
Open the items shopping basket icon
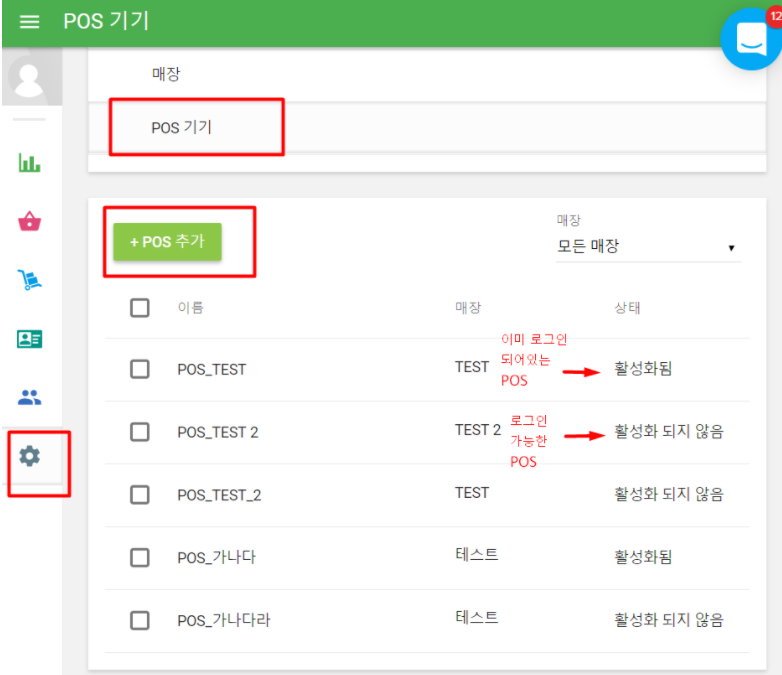[x=30, y=221]
